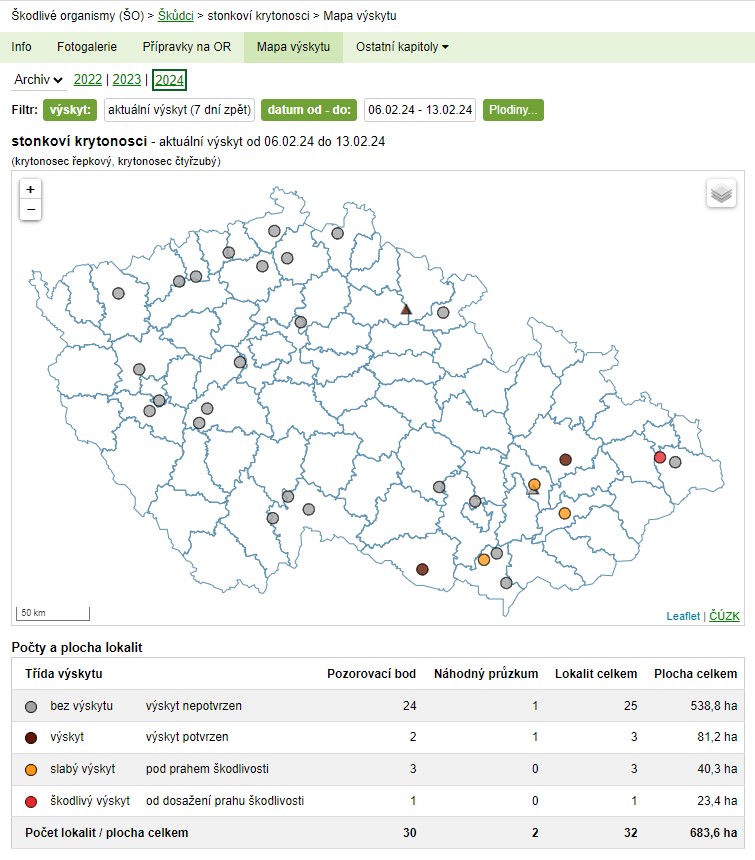755x860 pixels.
Task: Click the od dosažení prahu škodlivosti text
Action: [225, 801]
